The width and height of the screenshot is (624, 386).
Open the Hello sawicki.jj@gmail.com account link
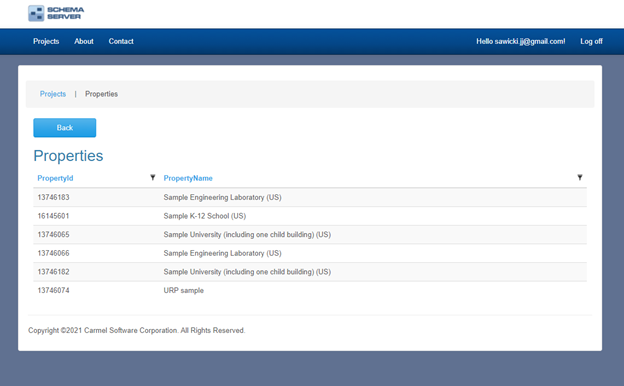click(x=521, y=41)
